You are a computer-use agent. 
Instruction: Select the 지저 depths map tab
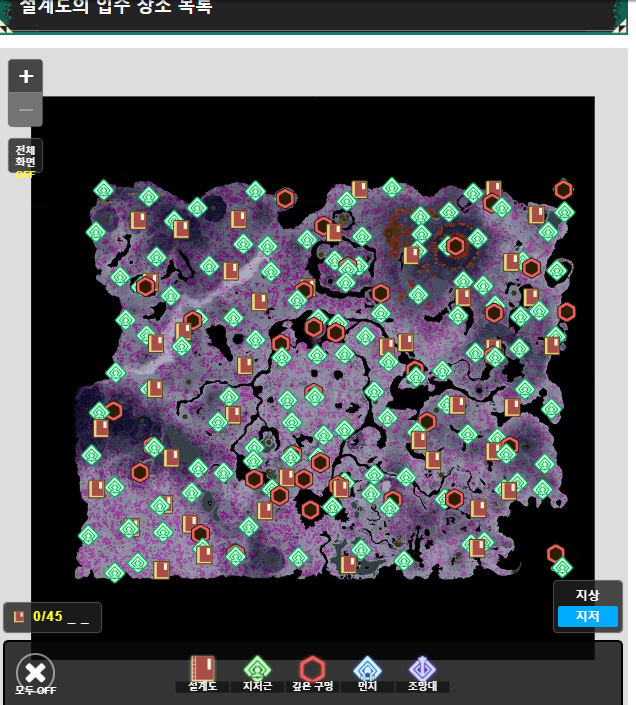coord(587,616)
